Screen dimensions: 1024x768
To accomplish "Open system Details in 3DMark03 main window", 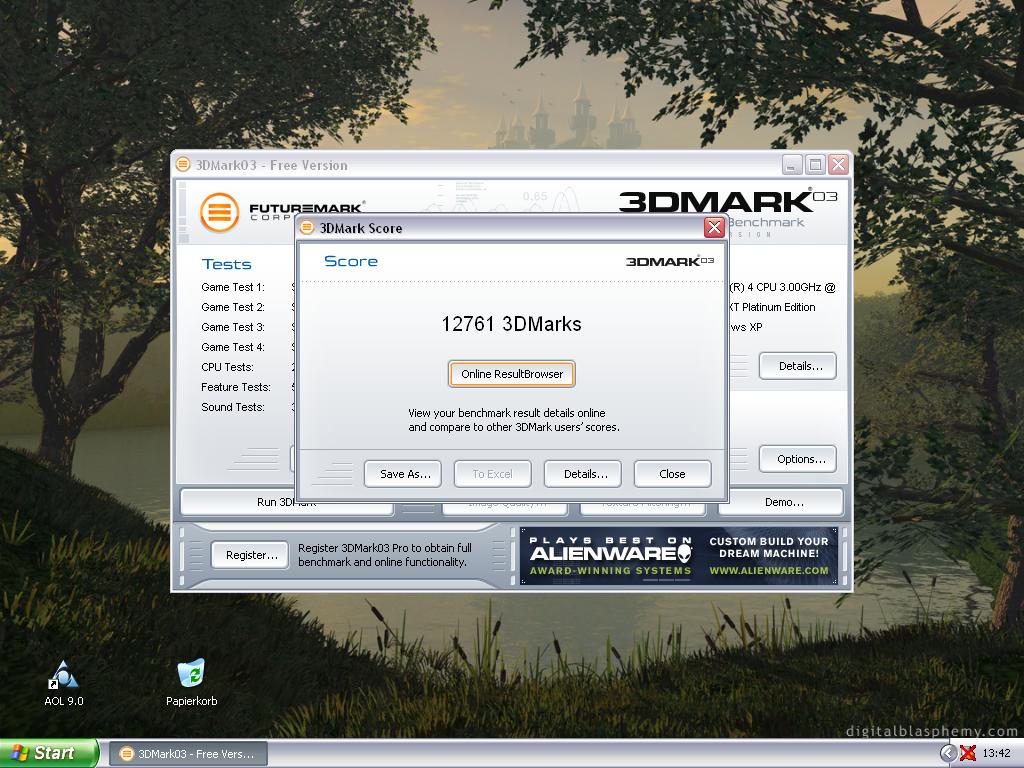I will (x=797, y=366).
